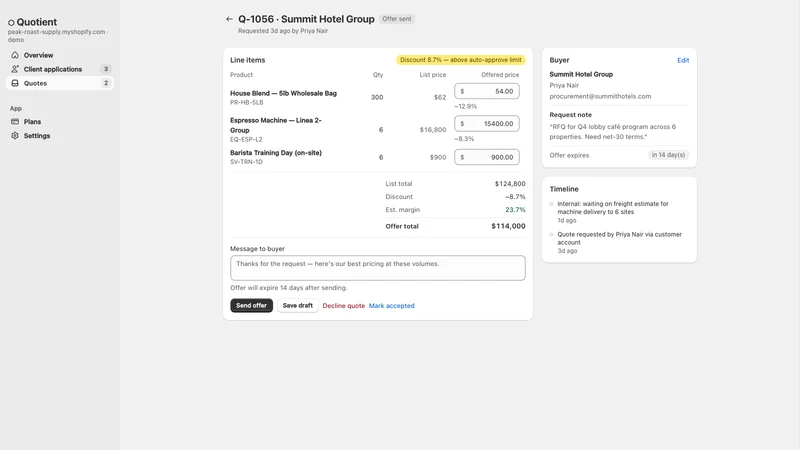The height and width of the screenshot is (450, 800).
Task: Click the Offered price column header
Action: (x=499, y=75)
